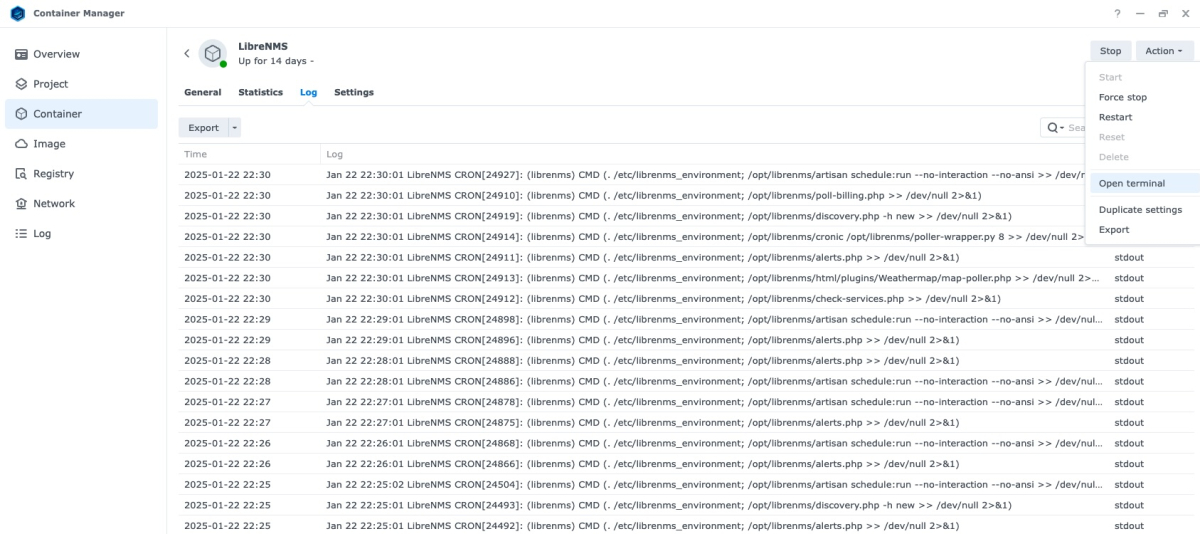Choose Restart in the Action menu
This screenshot has height=534, width=1200.
1115,117
